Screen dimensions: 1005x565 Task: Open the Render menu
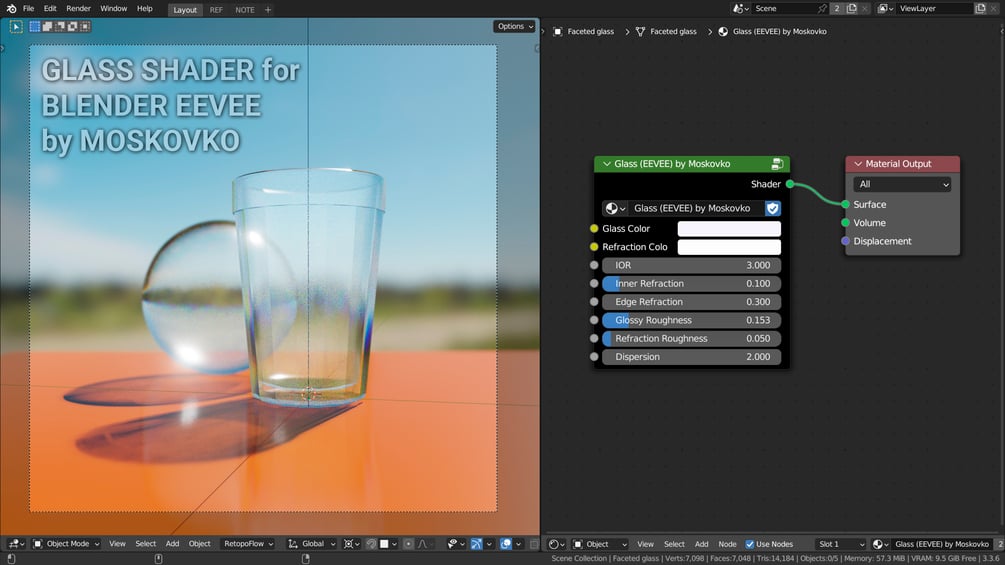click(x=78, y=8)
